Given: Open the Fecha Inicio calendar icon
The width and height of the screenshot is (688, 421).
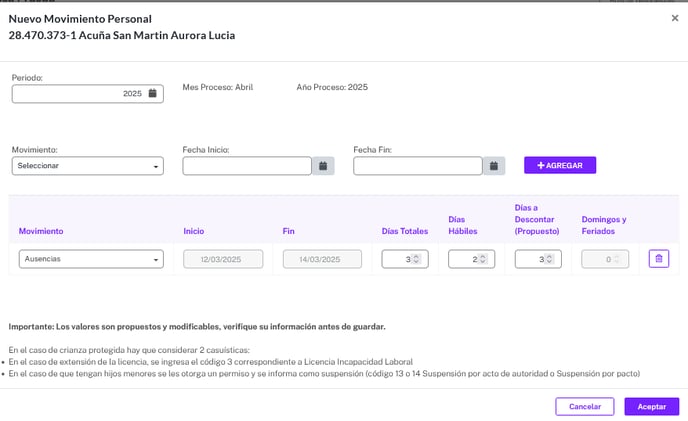Looking at the screenshot, I should click(323, 166).
